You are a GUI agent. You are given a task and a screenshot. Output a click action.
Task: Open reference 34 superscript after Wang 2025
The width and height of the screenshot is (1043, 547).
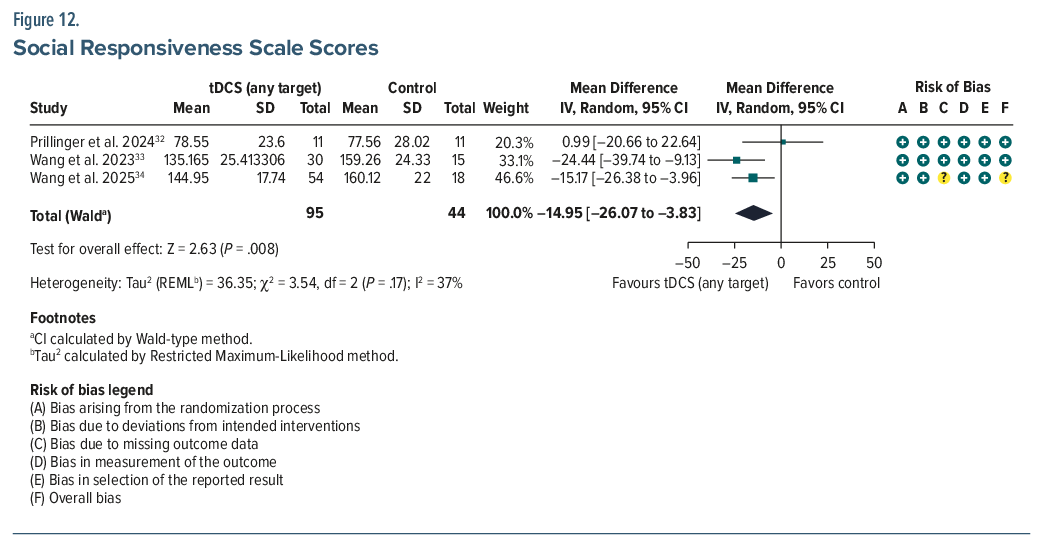tap(118, 175)
